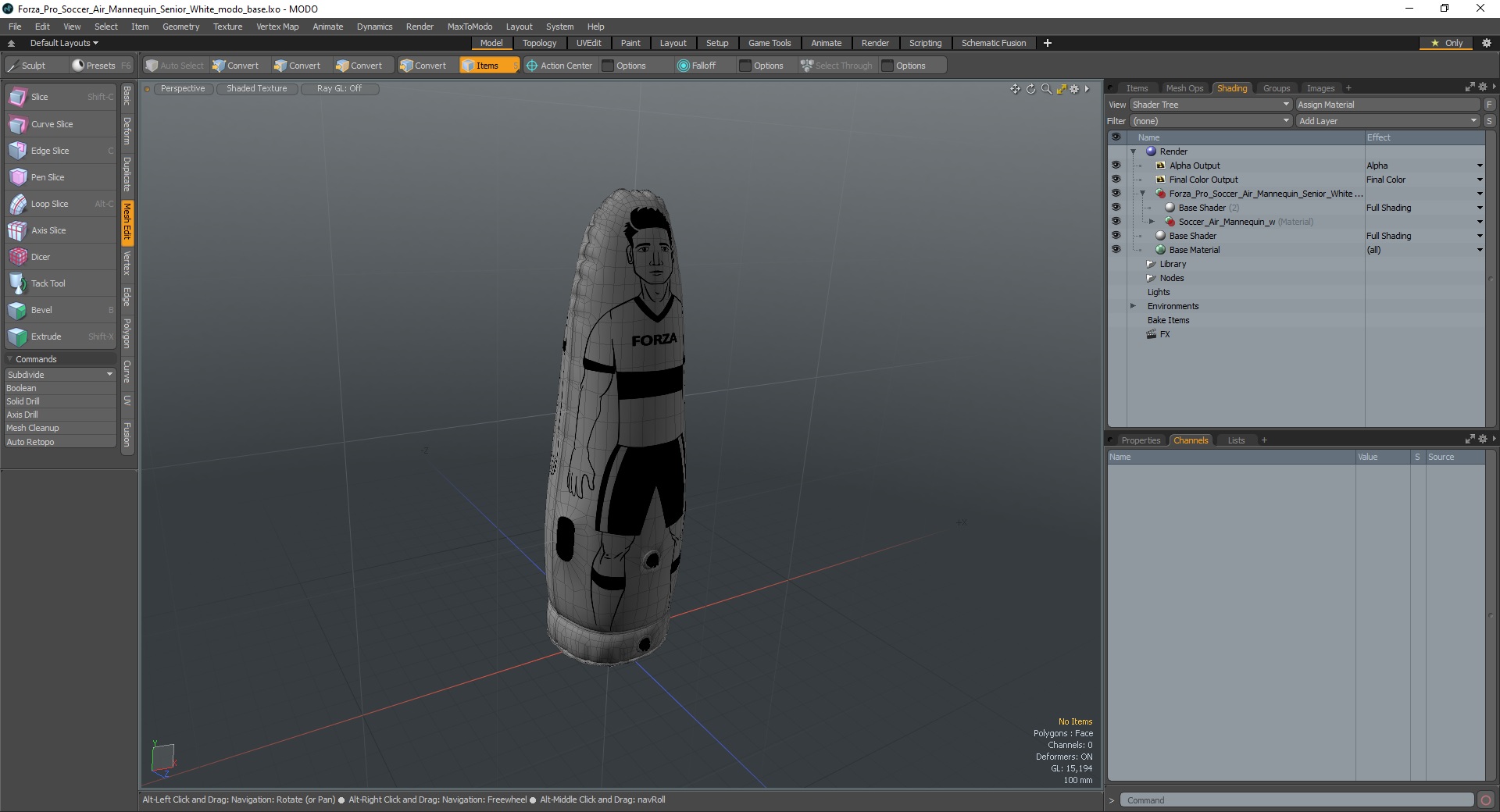
Task: Open the layout settings gear at top right
Action: click(x=1487, y=43)
